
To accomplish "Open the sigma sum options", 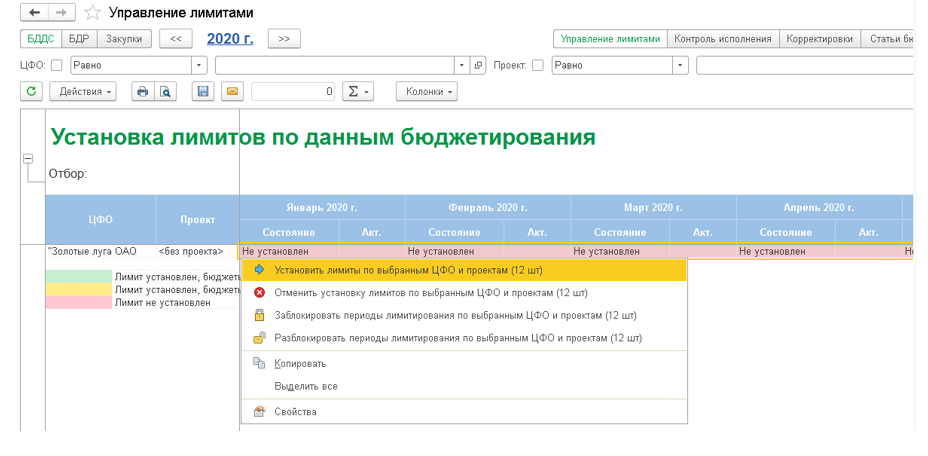I will 357,92.
